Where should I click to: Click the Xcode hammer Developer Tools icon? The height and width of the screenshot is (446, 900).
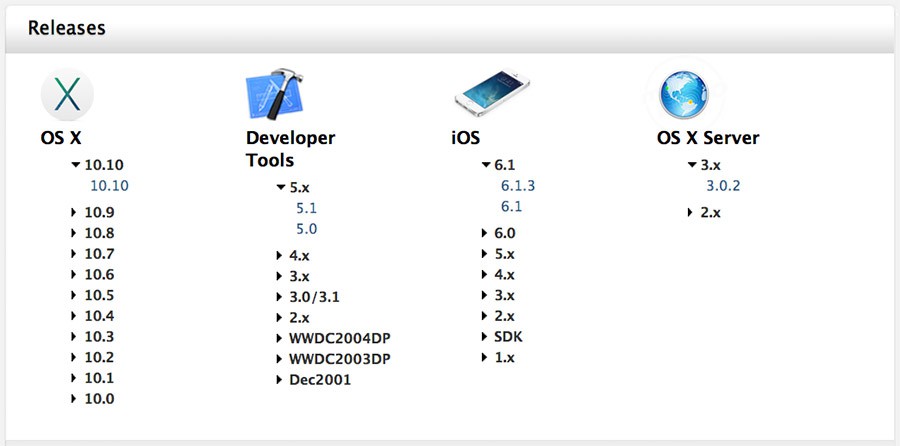275,94
